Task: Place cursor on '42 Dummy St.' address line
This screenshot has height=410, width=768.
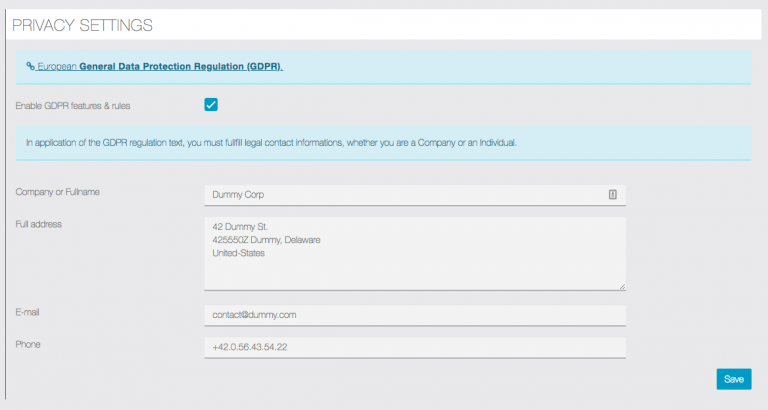Action: point(240,227)
